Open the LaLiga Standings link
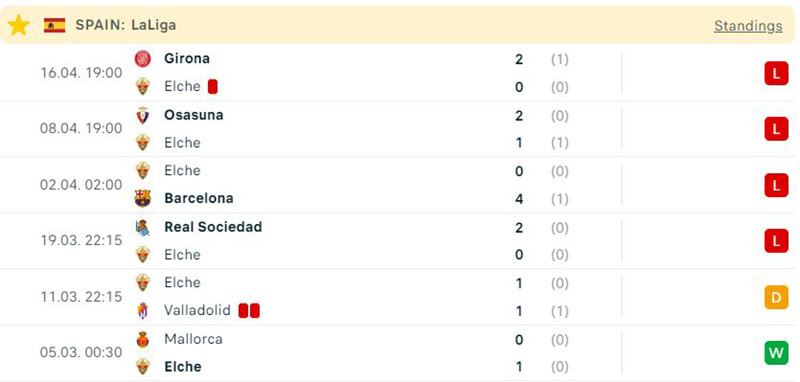Image resolution: width=800 pixels, height=382 pixels. click(x=748, y=26)
